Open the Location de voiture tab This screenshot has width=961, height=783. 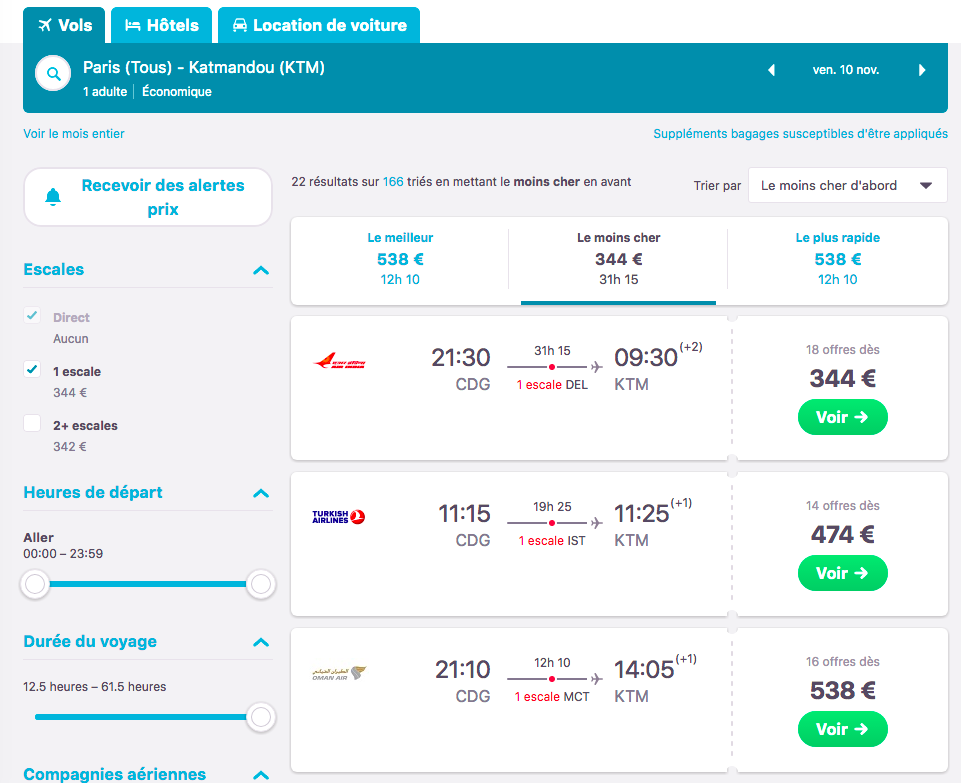click(x=319, y=26)
